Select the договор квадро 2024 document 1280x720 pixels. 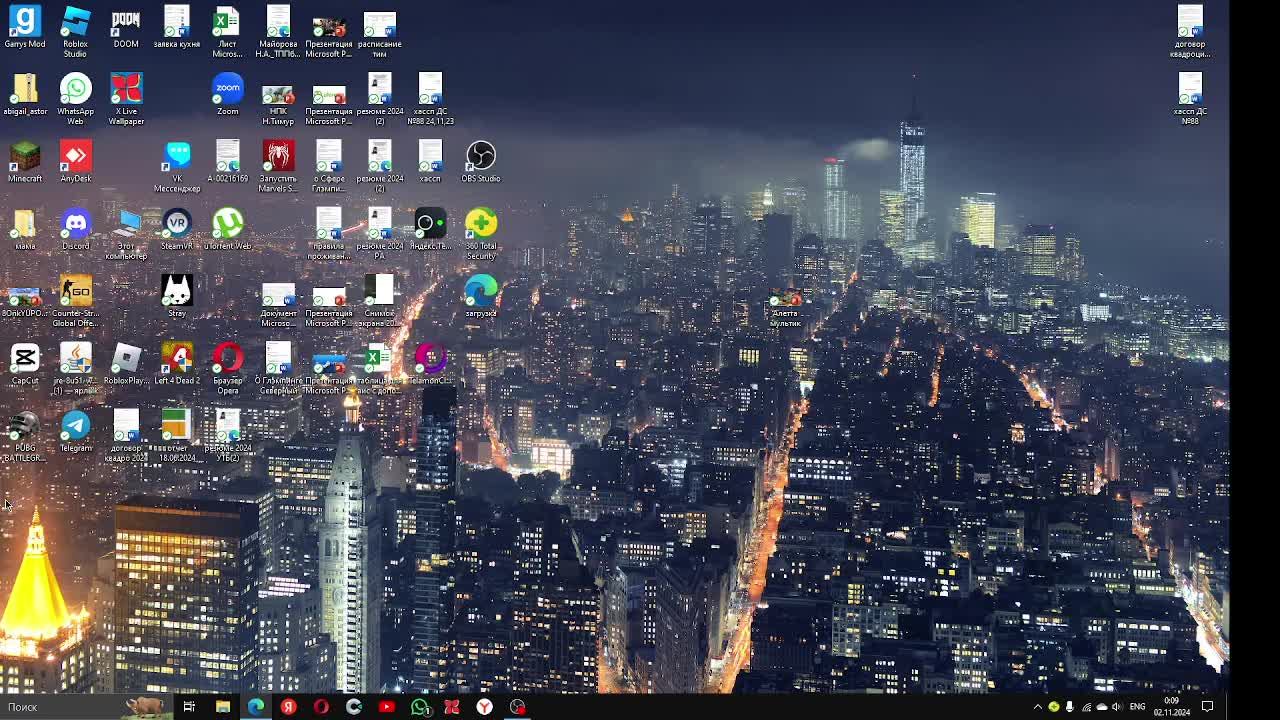126,436
